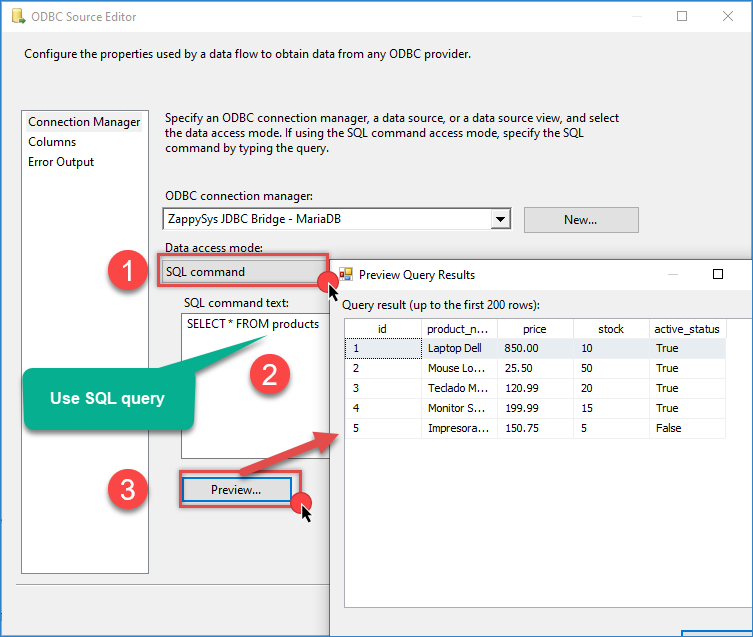The image size is (753, 637).
Task: Open the ODBC connection manager dropdown
Action: (x=500, y=219)
